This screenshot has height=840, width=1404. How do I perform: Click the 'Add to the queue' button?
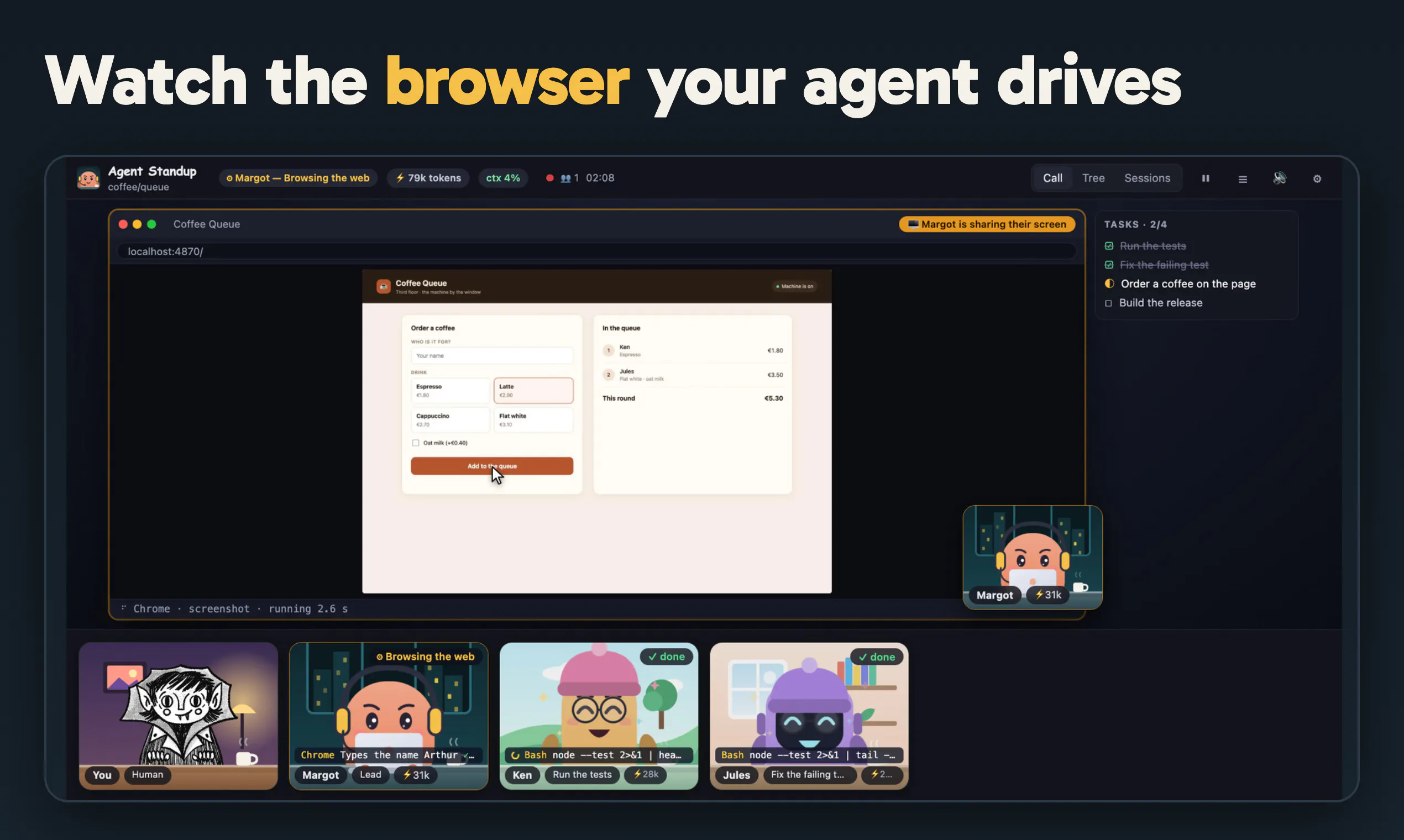(x=491, y=466)
